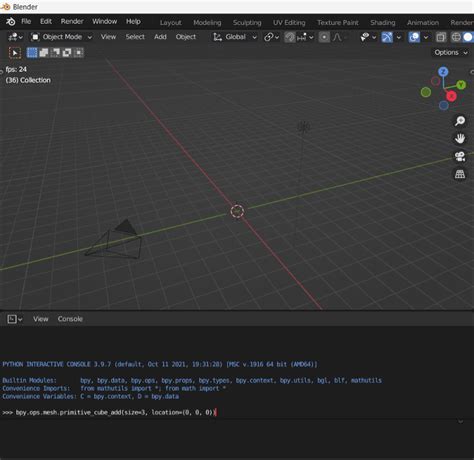The height and width of the screenshot is (460, 474).
Task: Select wireframe viewport shading
Action: [x=456, y=37]
